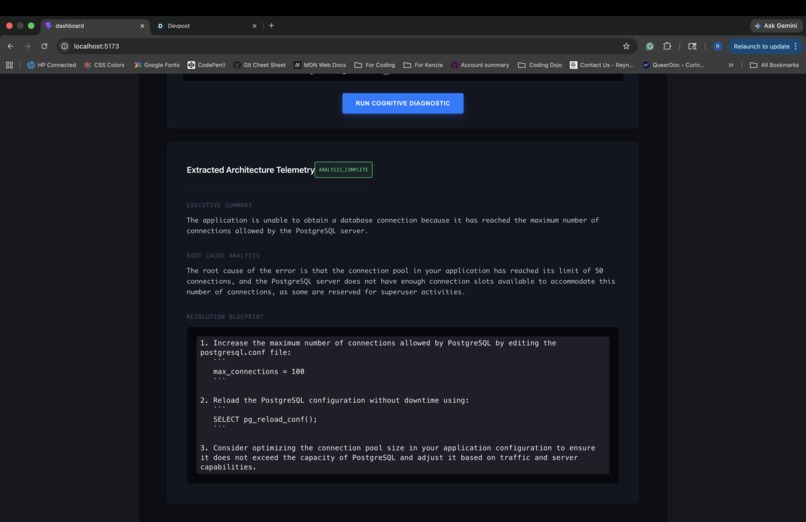Click the EXECUTIVE SUMMARY label

(x=219, y=205)
